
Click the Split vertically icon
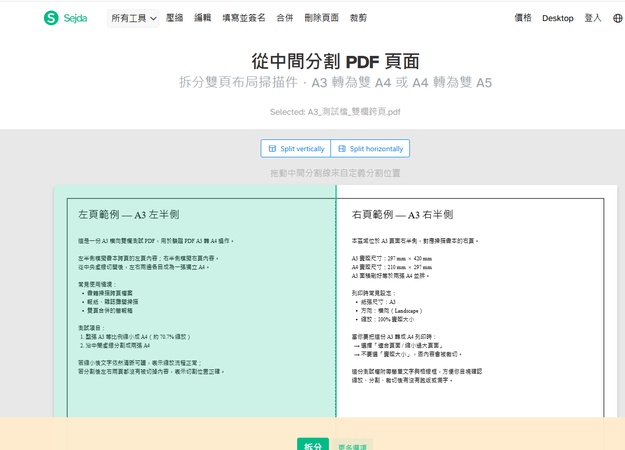[x=272, y=149]
